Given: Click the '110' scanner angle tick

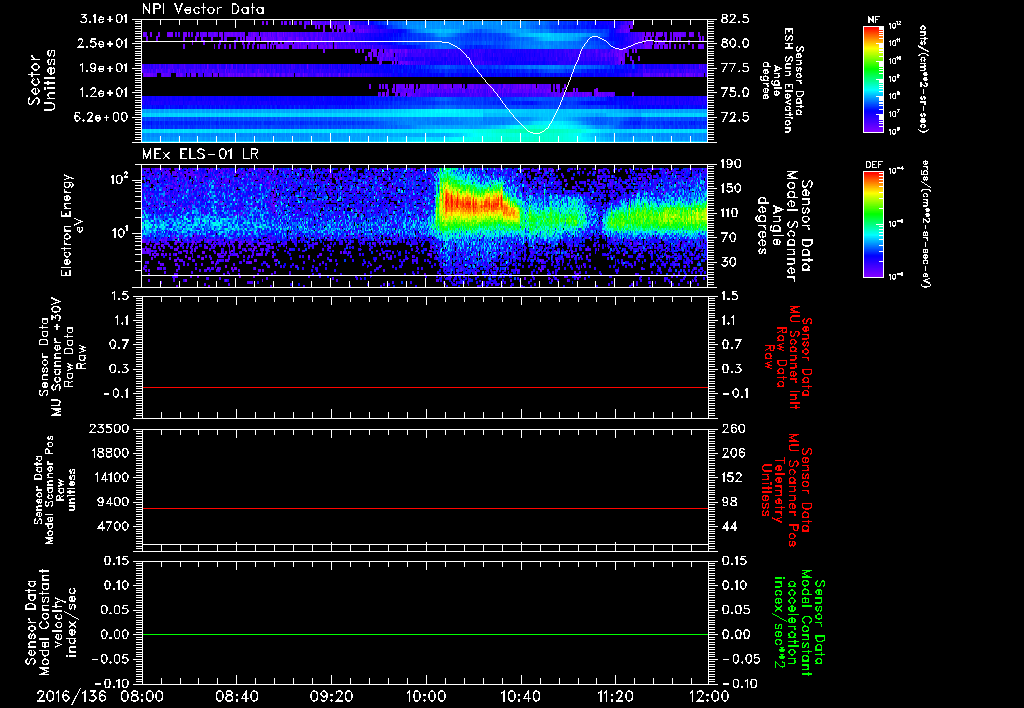Looking at the screenshot, I should (731, 213).
